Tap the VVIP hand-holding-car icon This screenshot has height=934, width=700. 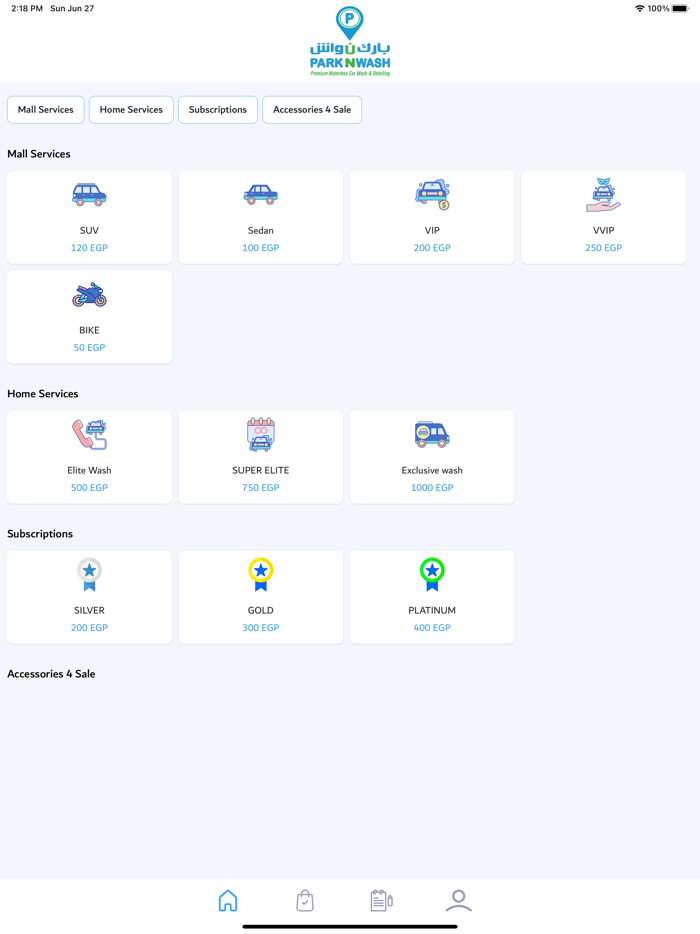603,195
